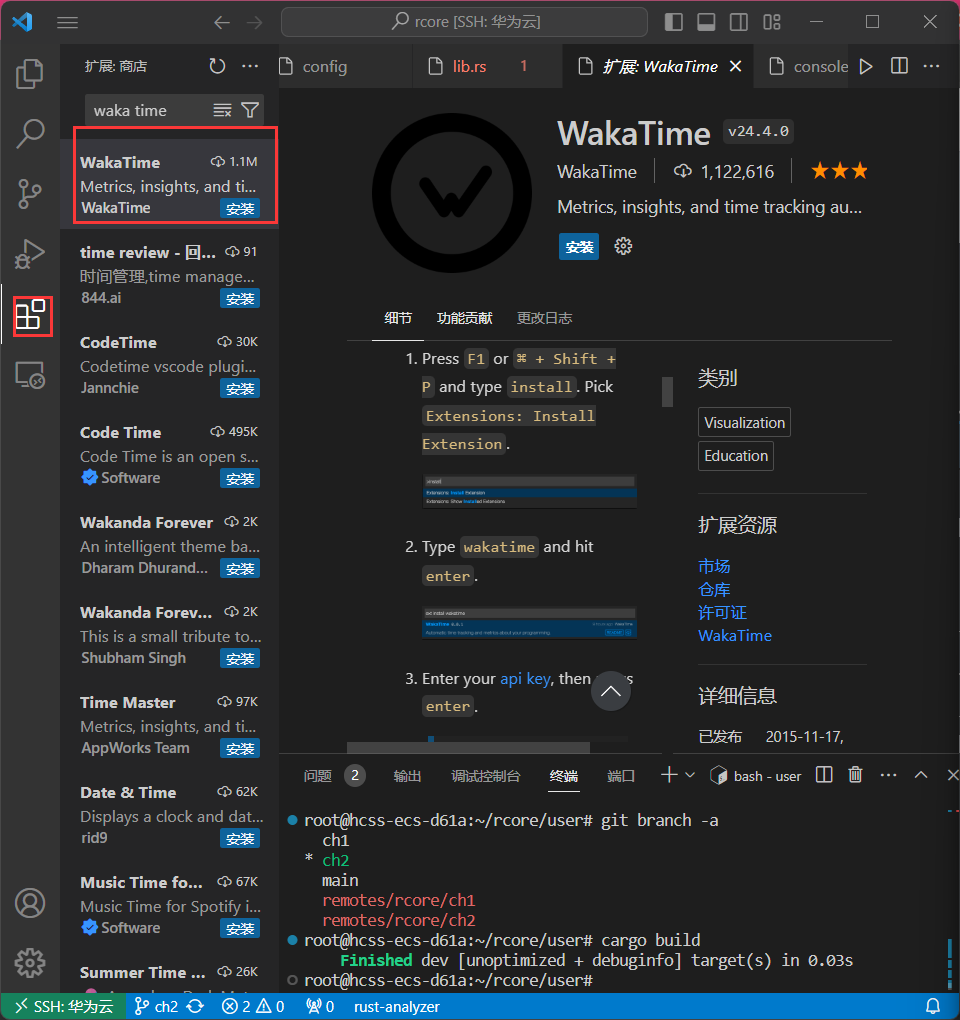This screenshot has width=960, height=1020.
Task: Switch to the 功能贡献 tab
Action: [466, 317]
